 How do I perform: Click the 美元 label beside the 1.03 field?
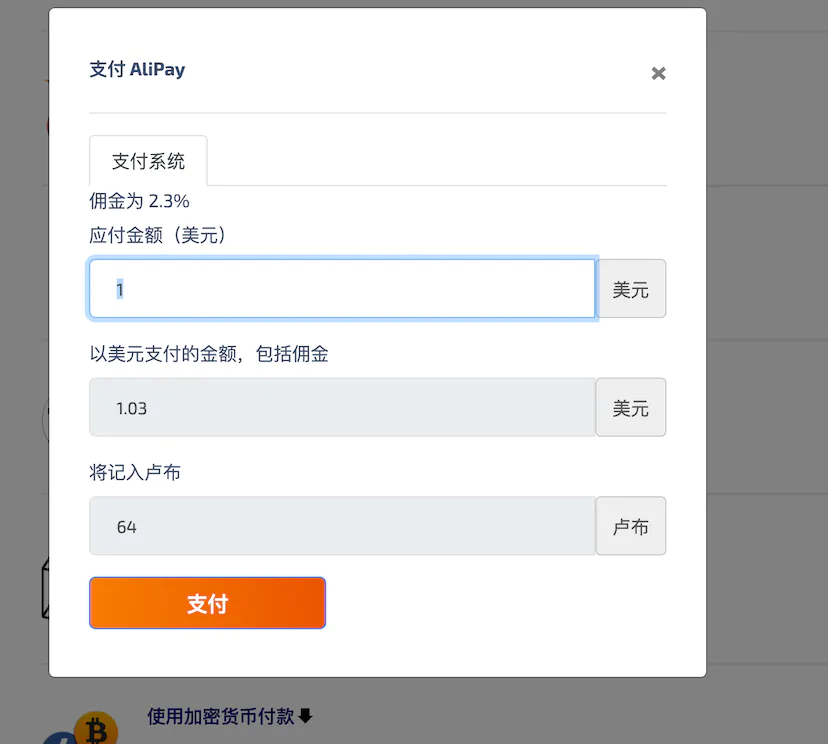coord(631,407)
